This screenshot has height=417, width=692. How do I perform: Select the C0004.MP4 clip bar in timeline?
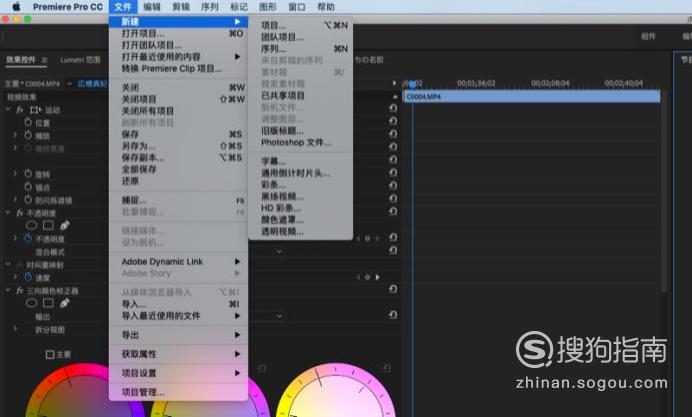532,97
